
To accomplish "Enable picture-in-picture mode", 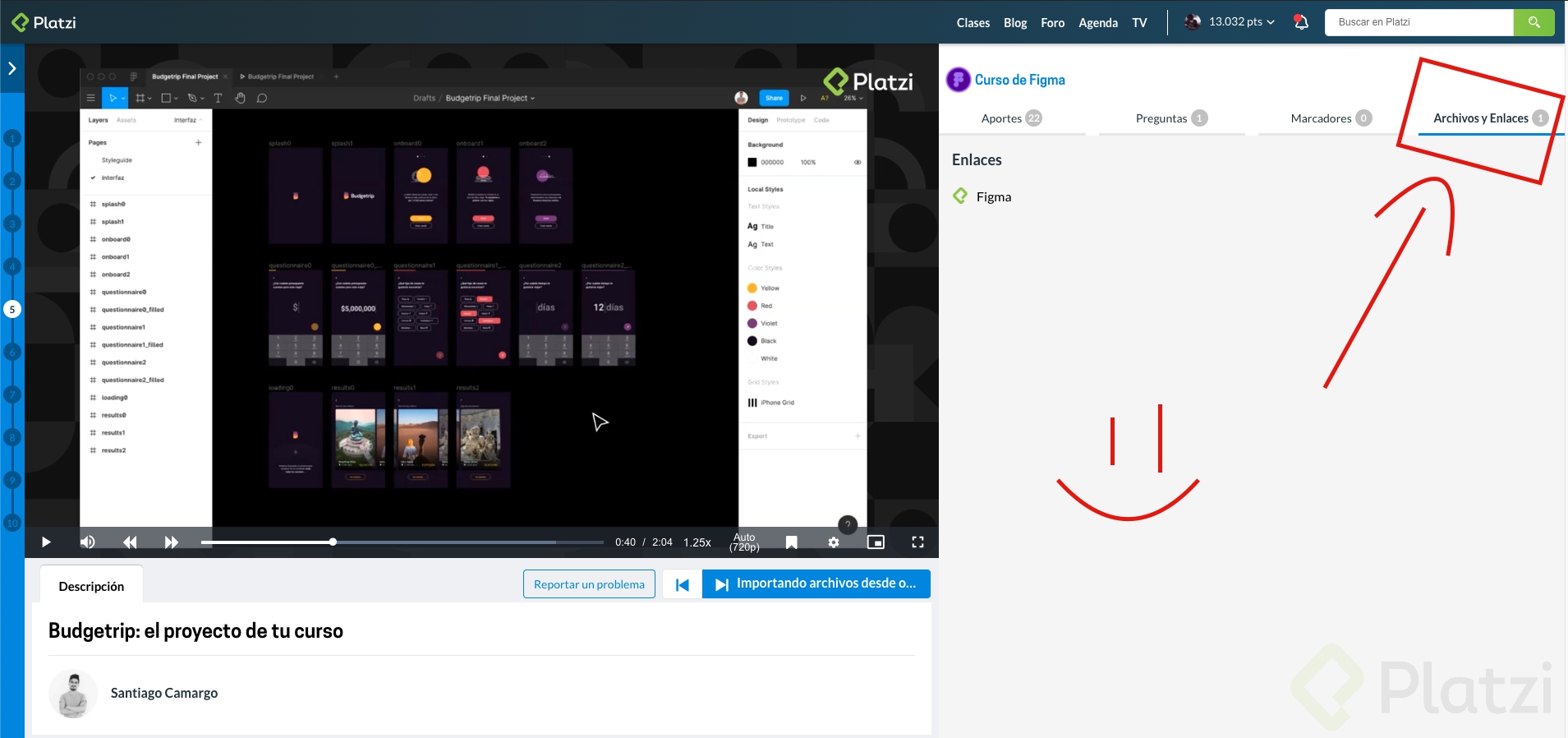I will [x=876, y=542].
